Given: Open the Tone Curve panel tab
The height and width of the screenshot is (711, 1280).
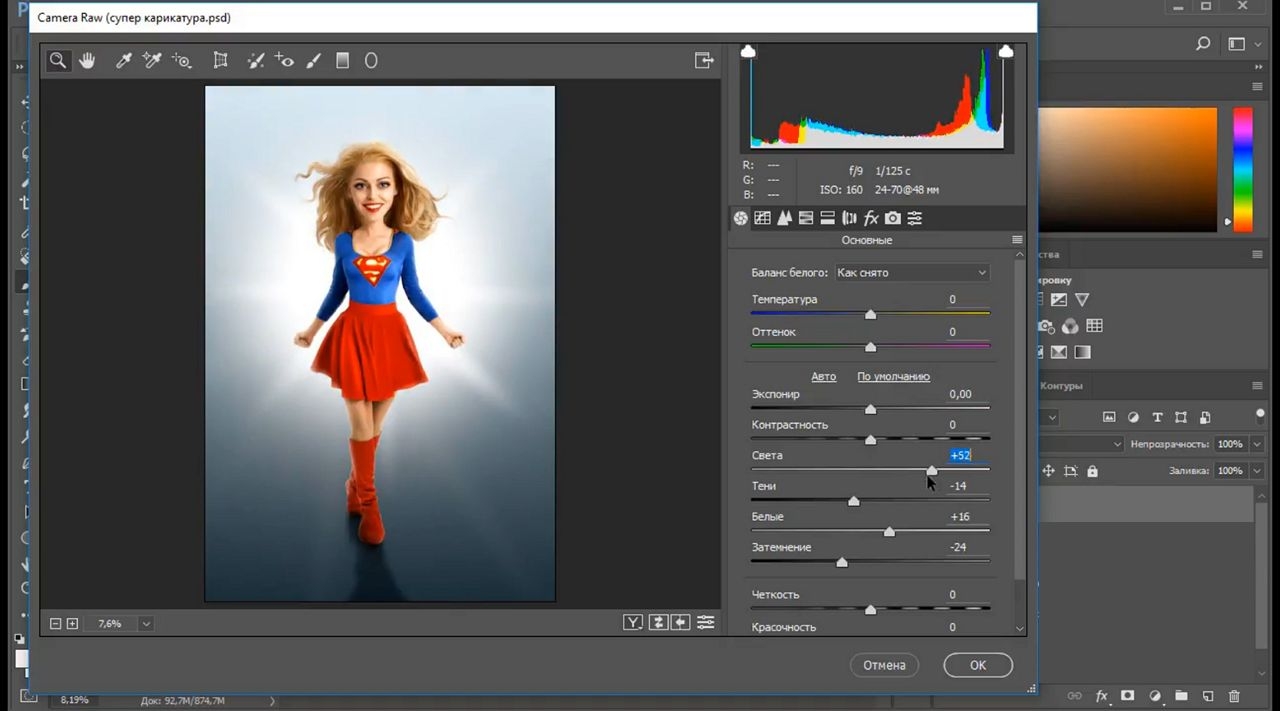Looking at the screenshot, I should (762, 218).
